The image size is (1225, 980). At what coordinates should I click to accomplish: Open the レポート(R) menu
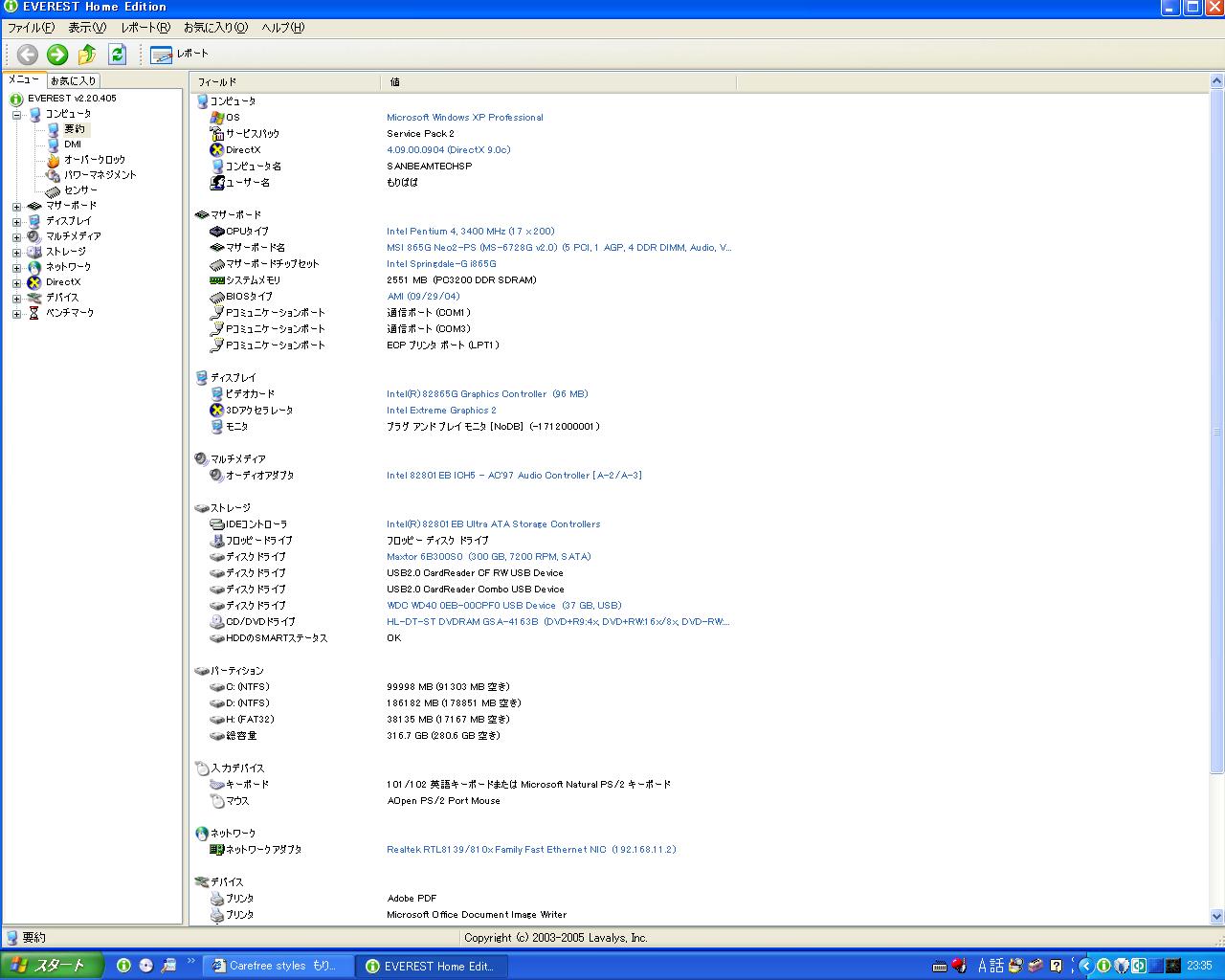145,28
